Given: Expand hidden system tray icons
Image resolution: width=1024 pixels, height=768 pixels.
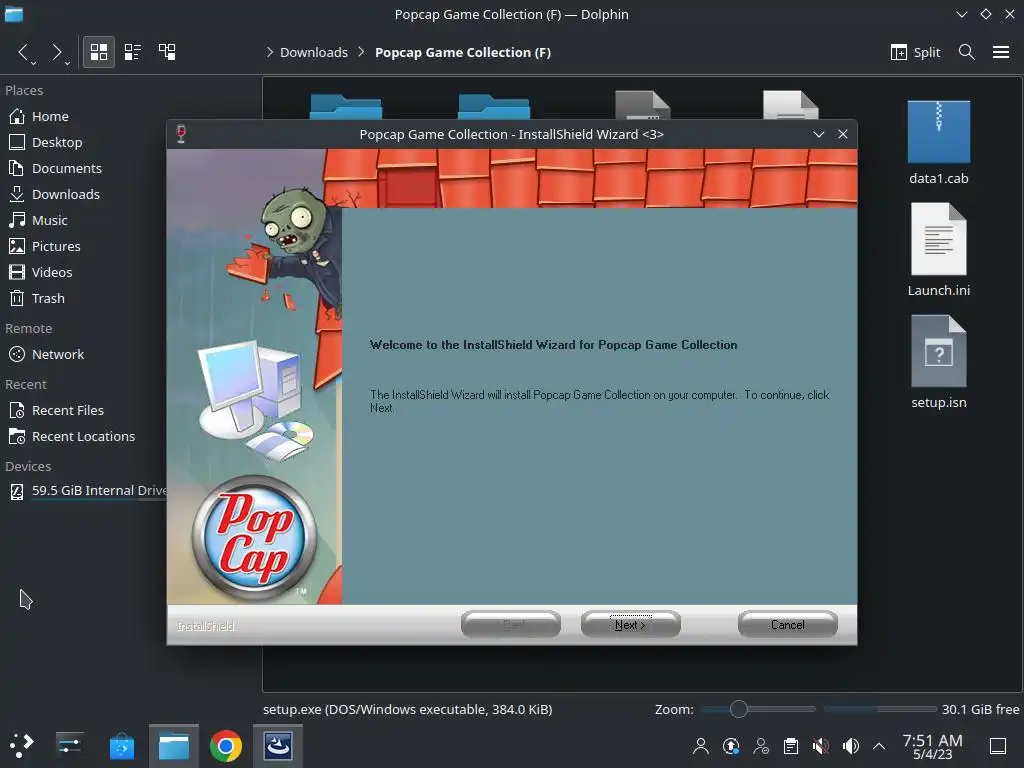Looking at the screenshot, I should (879, 746).
